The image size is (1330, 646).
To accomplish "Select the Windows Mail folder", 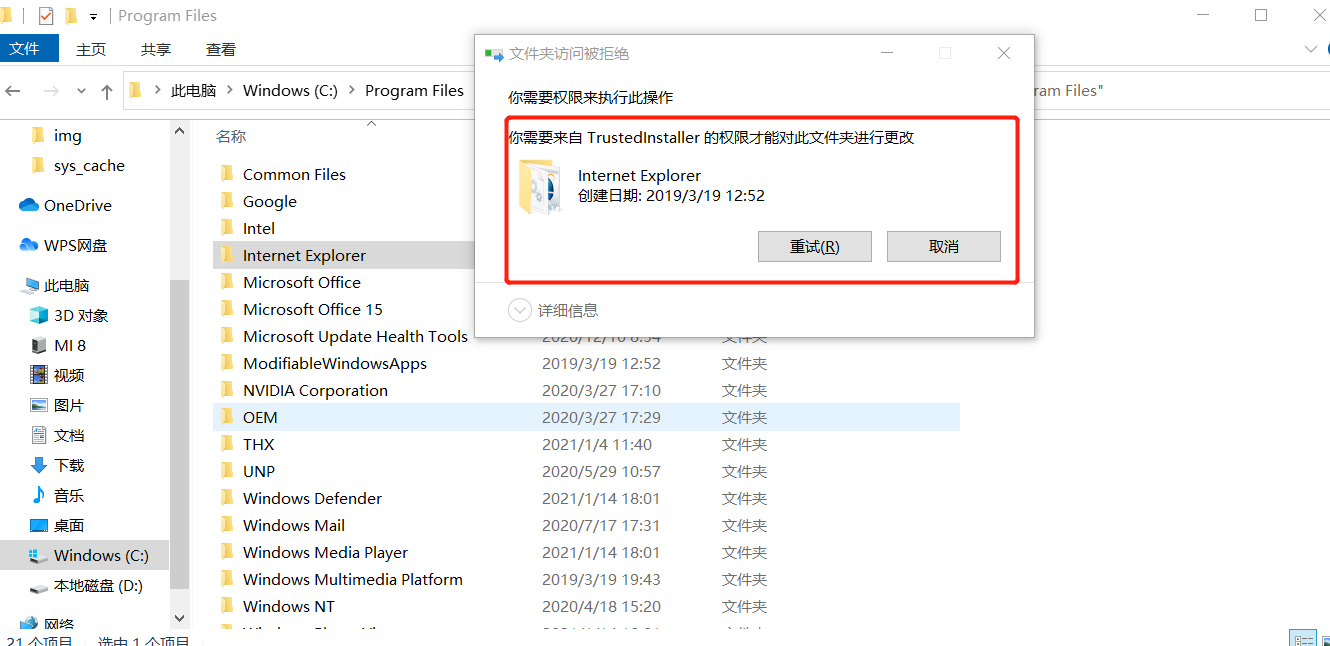I will pyautogui.click(x=294, y=525).
